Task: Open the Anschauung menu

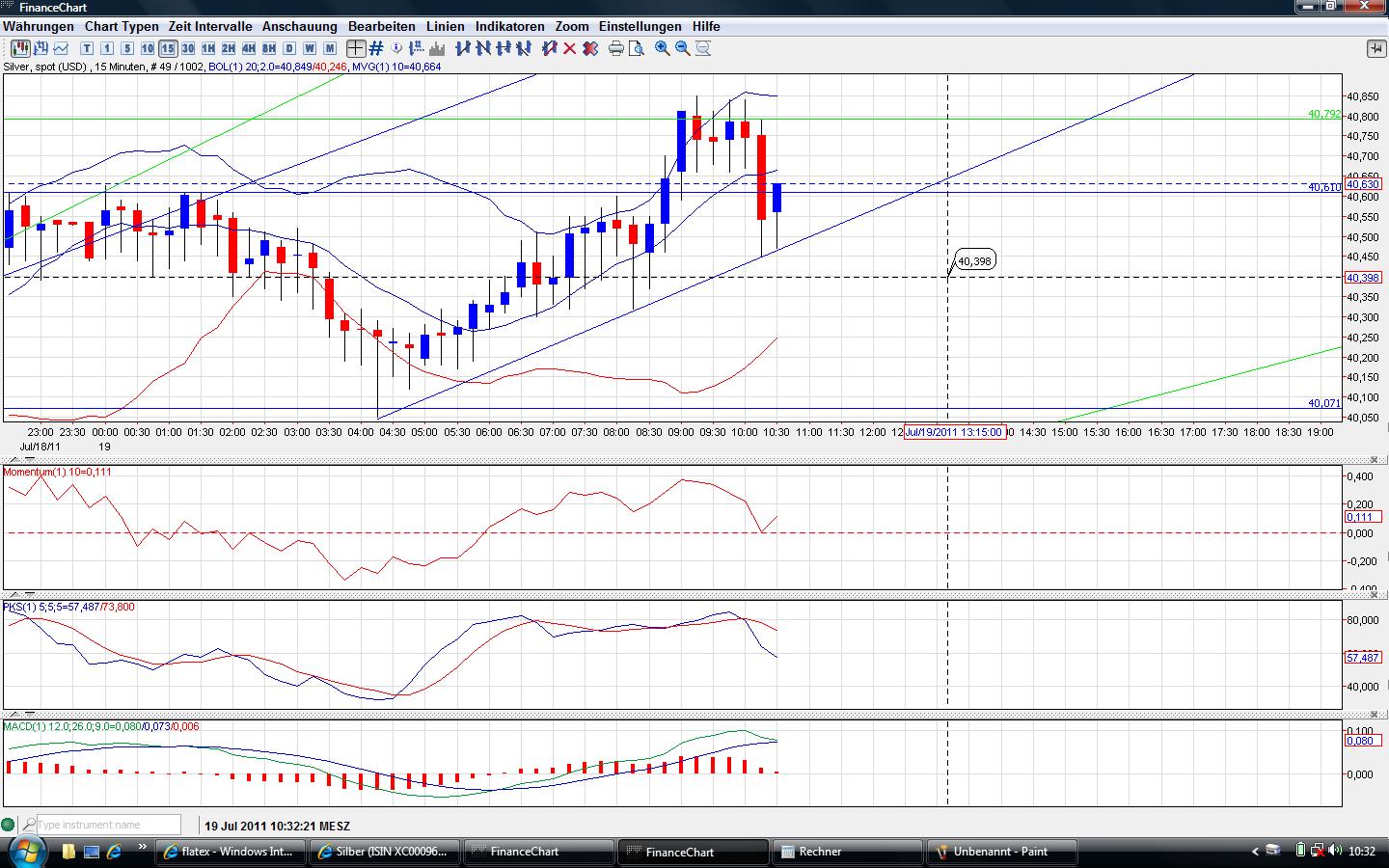Action: (300, 26)
